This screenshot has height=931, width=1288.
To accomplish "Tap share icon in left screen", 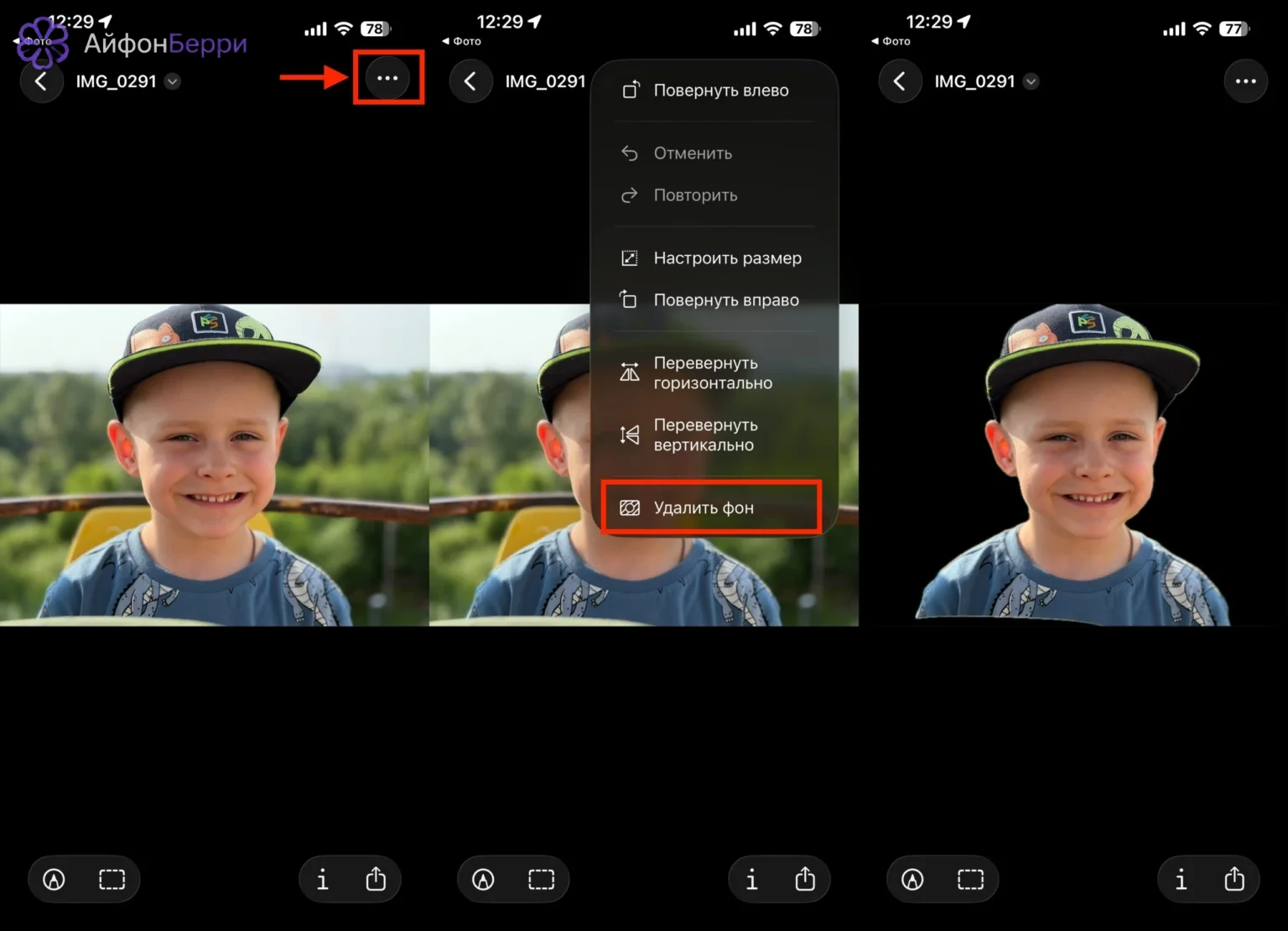I will click(x=376, y=878).
